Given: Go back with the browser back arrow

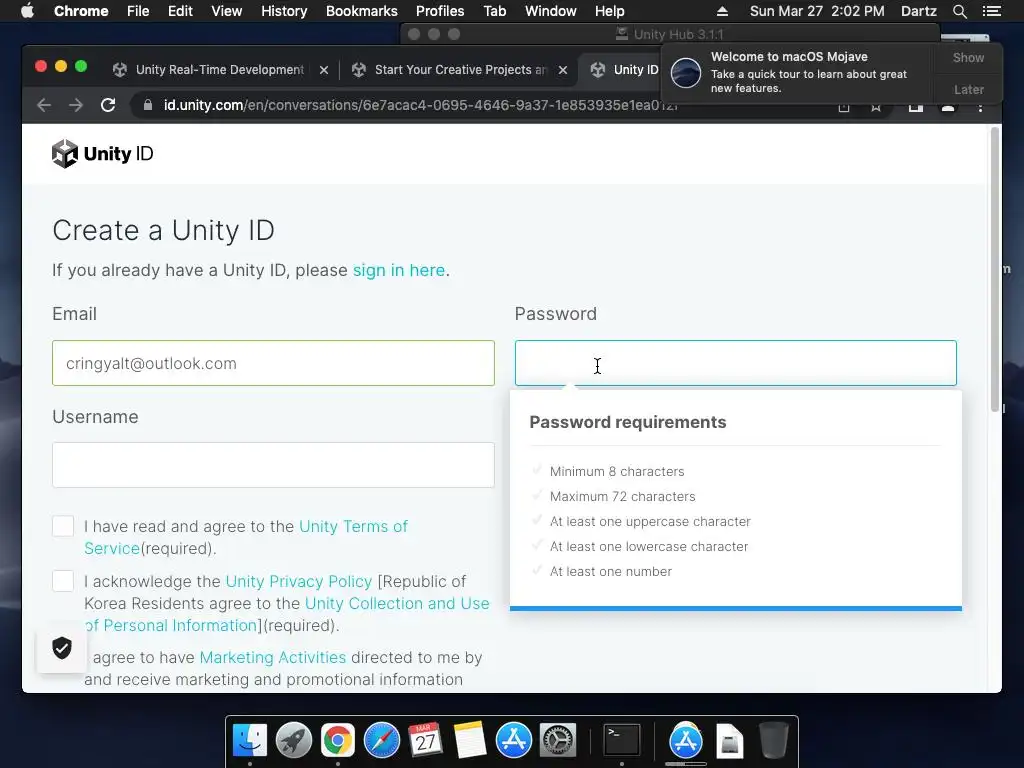Looking at the screenshot, I should tap(44, 105).
